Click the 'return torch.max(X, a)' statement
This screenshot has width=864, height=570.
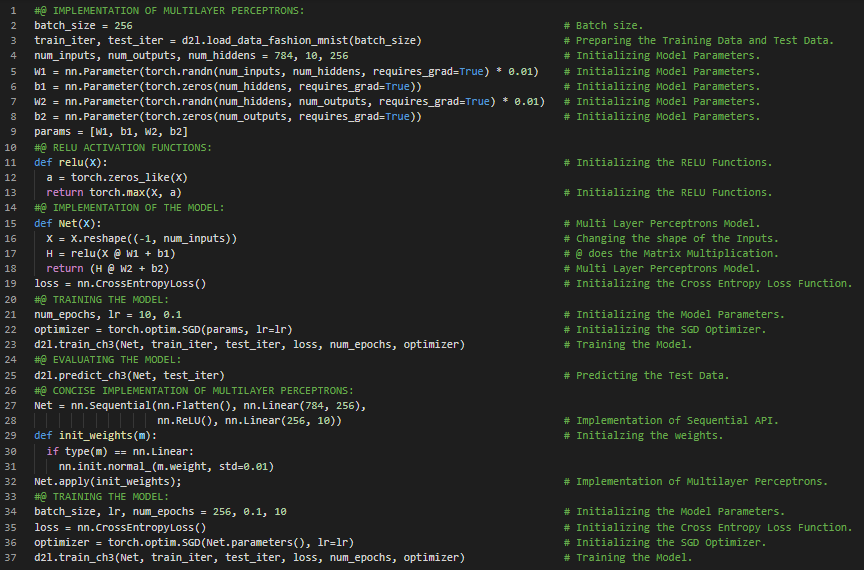(x=114, y=192)
